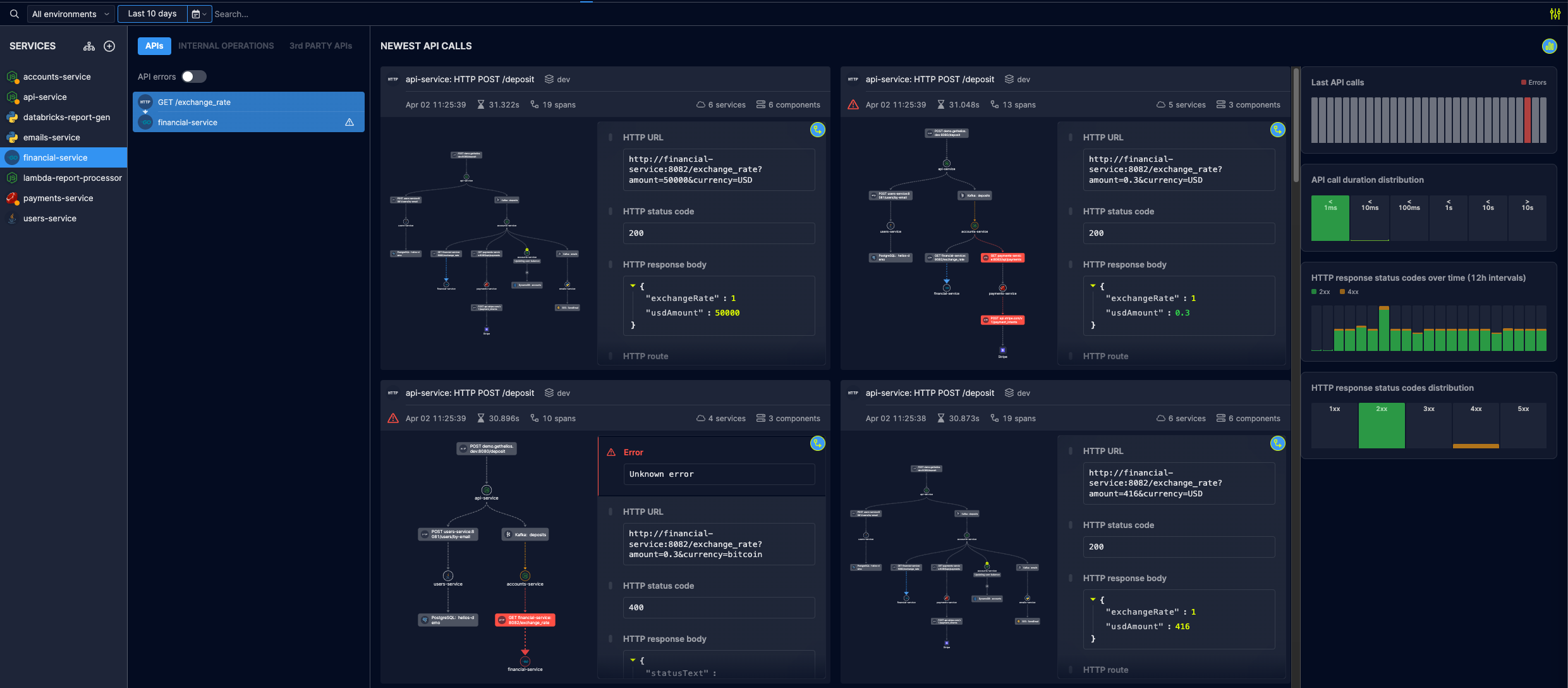Open the filter settings sliders icon

click(1555, 14)
